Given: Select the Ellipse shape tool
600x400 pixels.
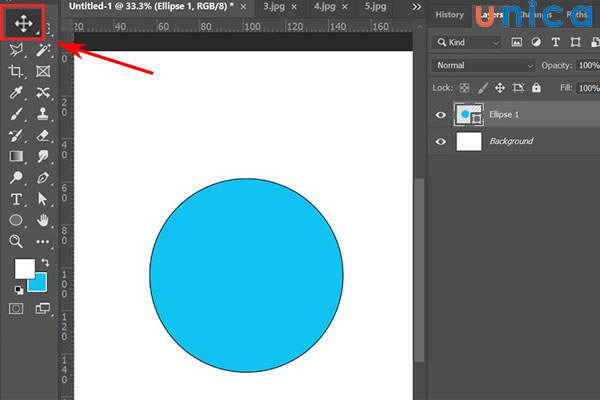Looking at the screenshot, I should point(16,220).
